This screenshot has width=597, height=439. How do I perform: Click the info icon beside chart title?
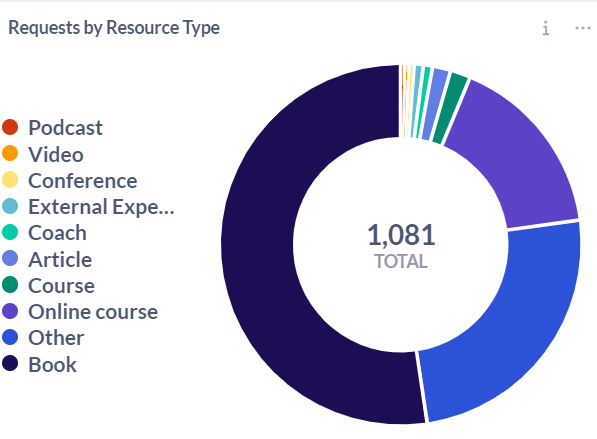(x=546, y=28)
